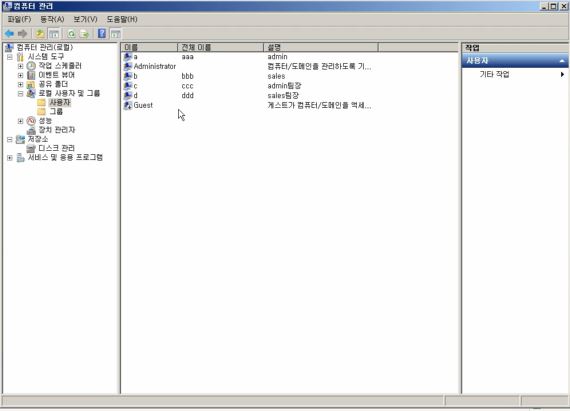
Task: Open Help via the question mark icon
Action: click(102, 33)
